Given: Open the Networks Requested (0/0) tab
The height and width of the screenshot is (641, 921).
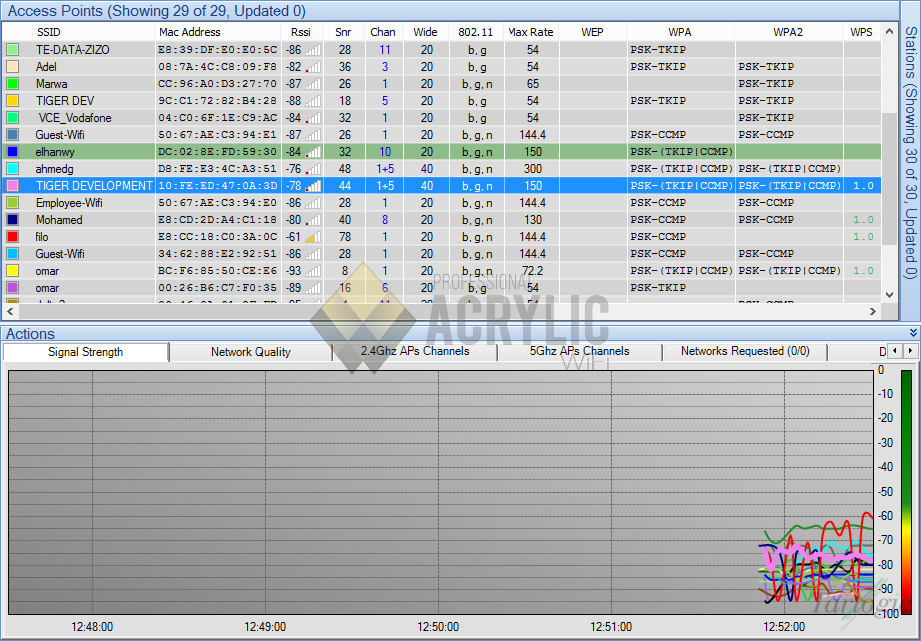Looking at the screenshot, I should [745, 351].
